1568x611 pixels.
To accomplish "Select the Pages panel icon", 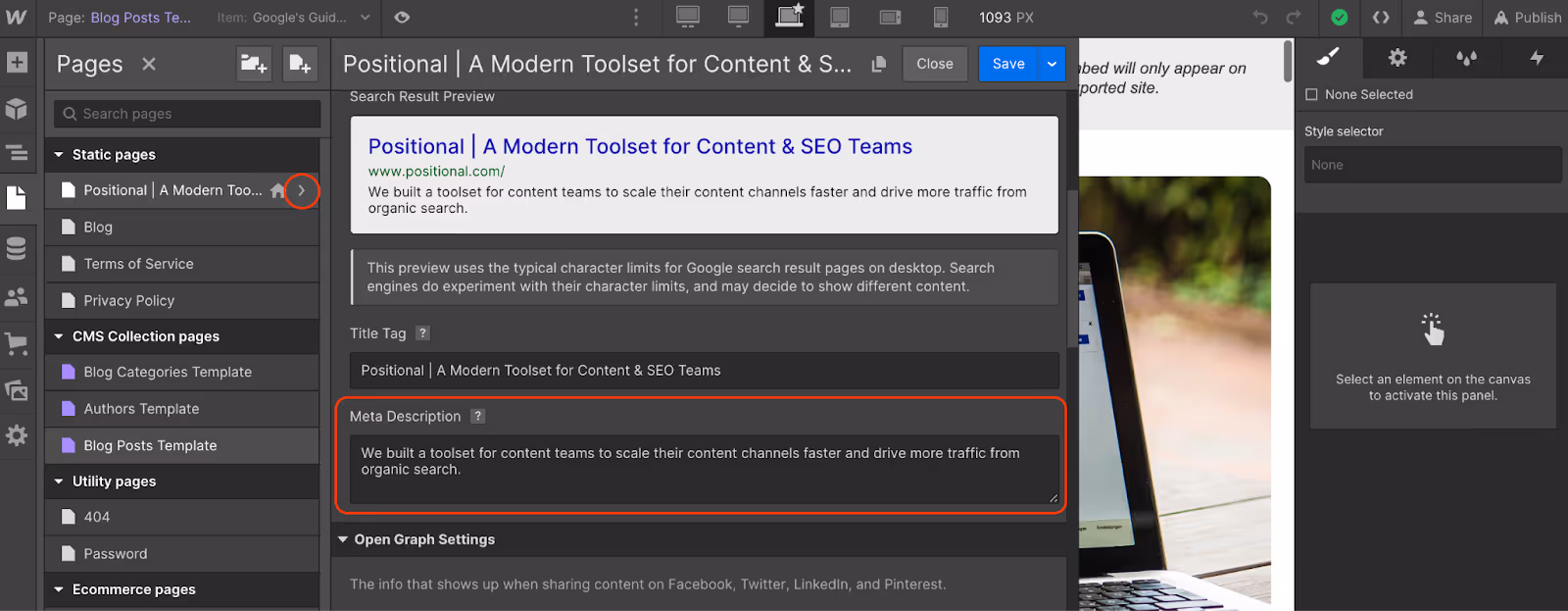I will 17,197.
